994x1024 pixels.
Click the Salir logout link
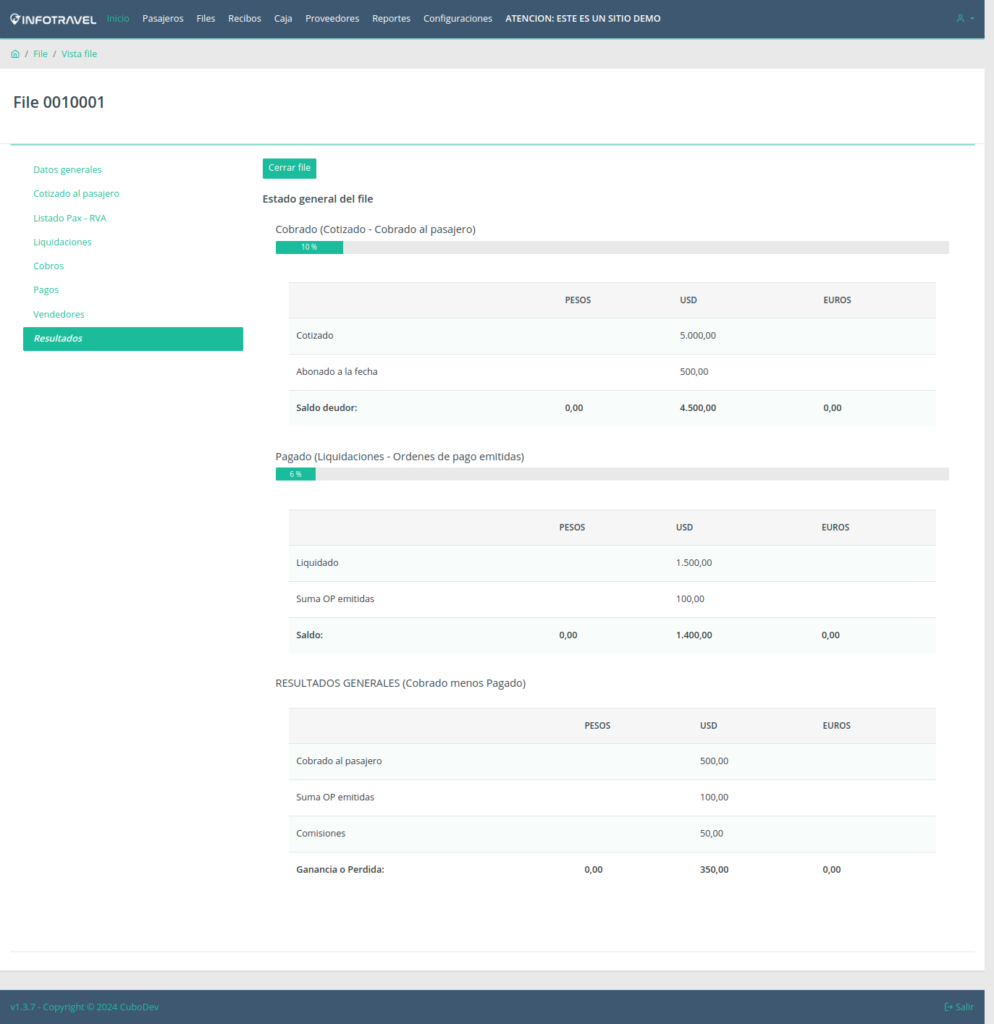959,1007
